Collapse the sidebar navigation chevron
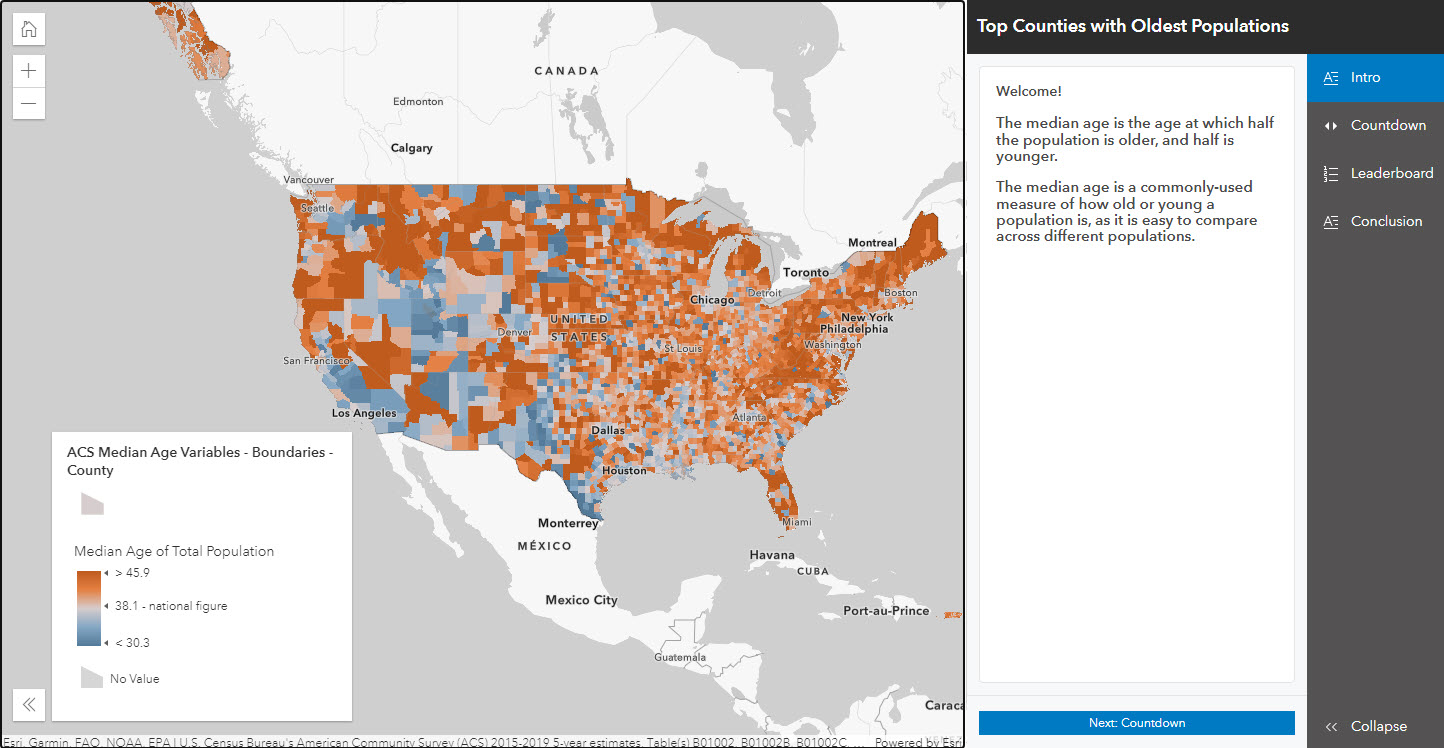Image resolution: width=1444 pixels, height=748 pixels. (x=1331, y=727)
